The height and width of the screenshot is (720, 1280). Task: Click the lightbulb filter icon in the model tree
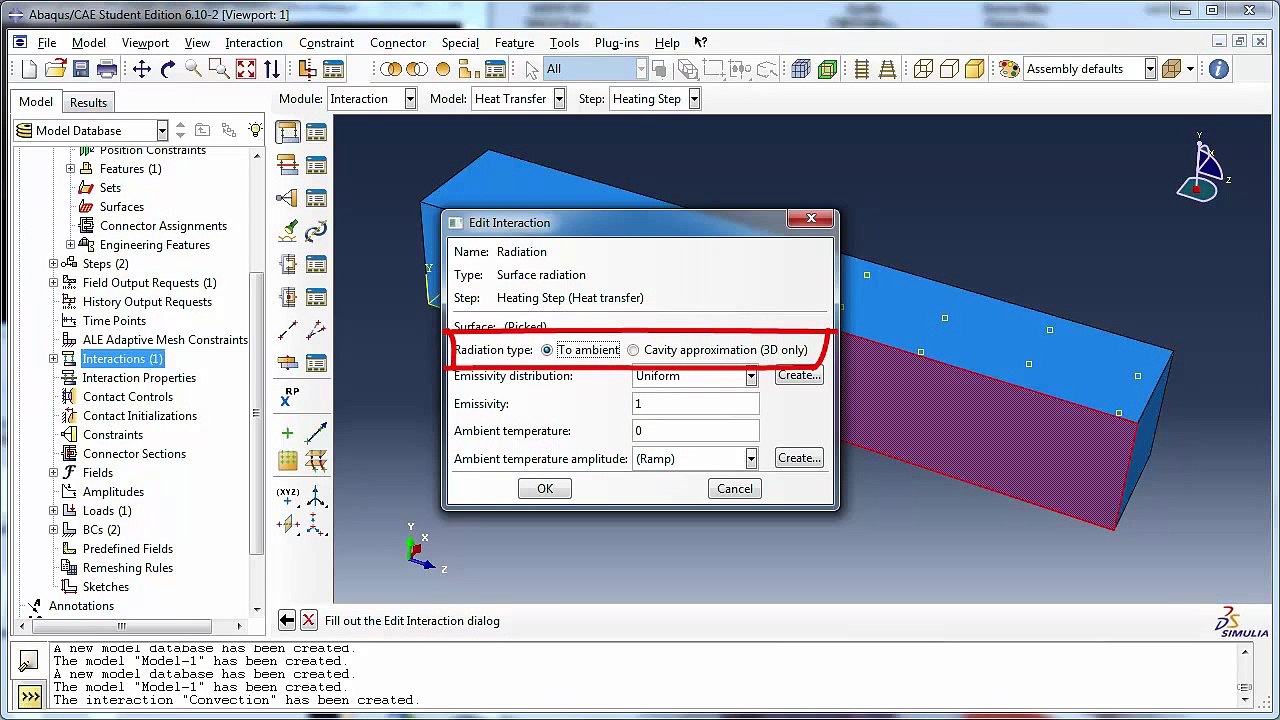pyautogui.click(x=256, y=131)
